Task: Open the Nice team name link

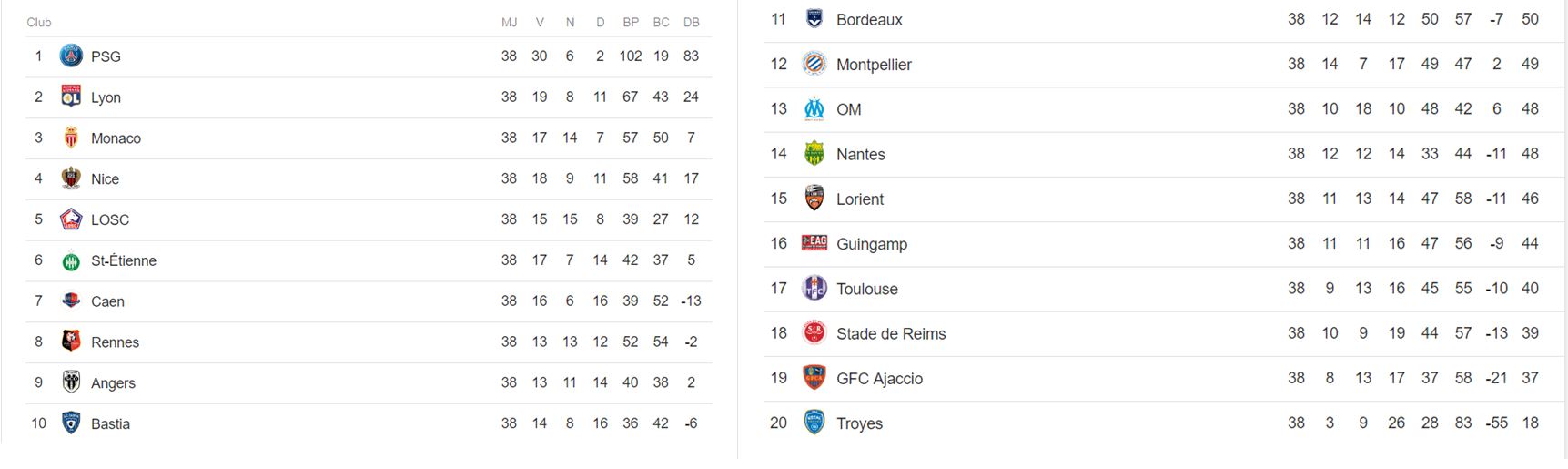Action: point(105,179)
